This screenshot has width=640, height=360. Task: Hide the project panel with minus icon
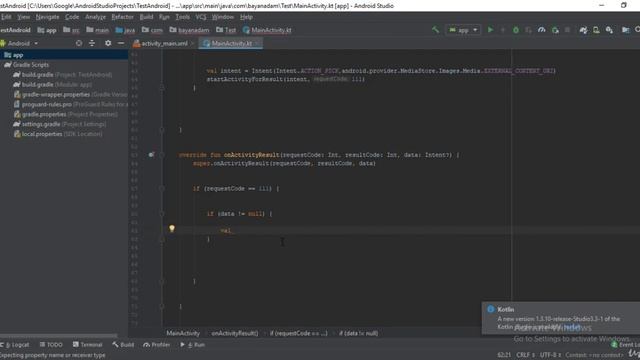(121, 43)
